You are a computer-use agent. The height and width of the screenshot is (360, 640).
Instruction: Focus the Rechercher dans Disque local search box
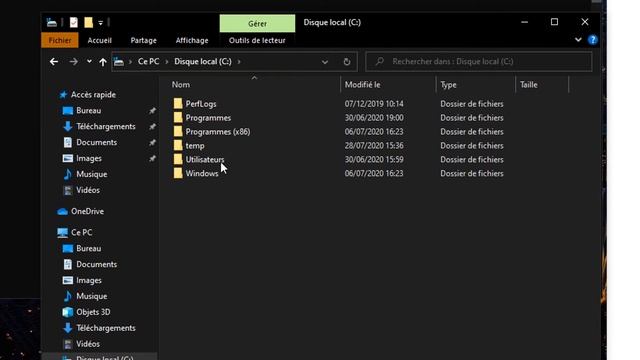pos(479,62)
